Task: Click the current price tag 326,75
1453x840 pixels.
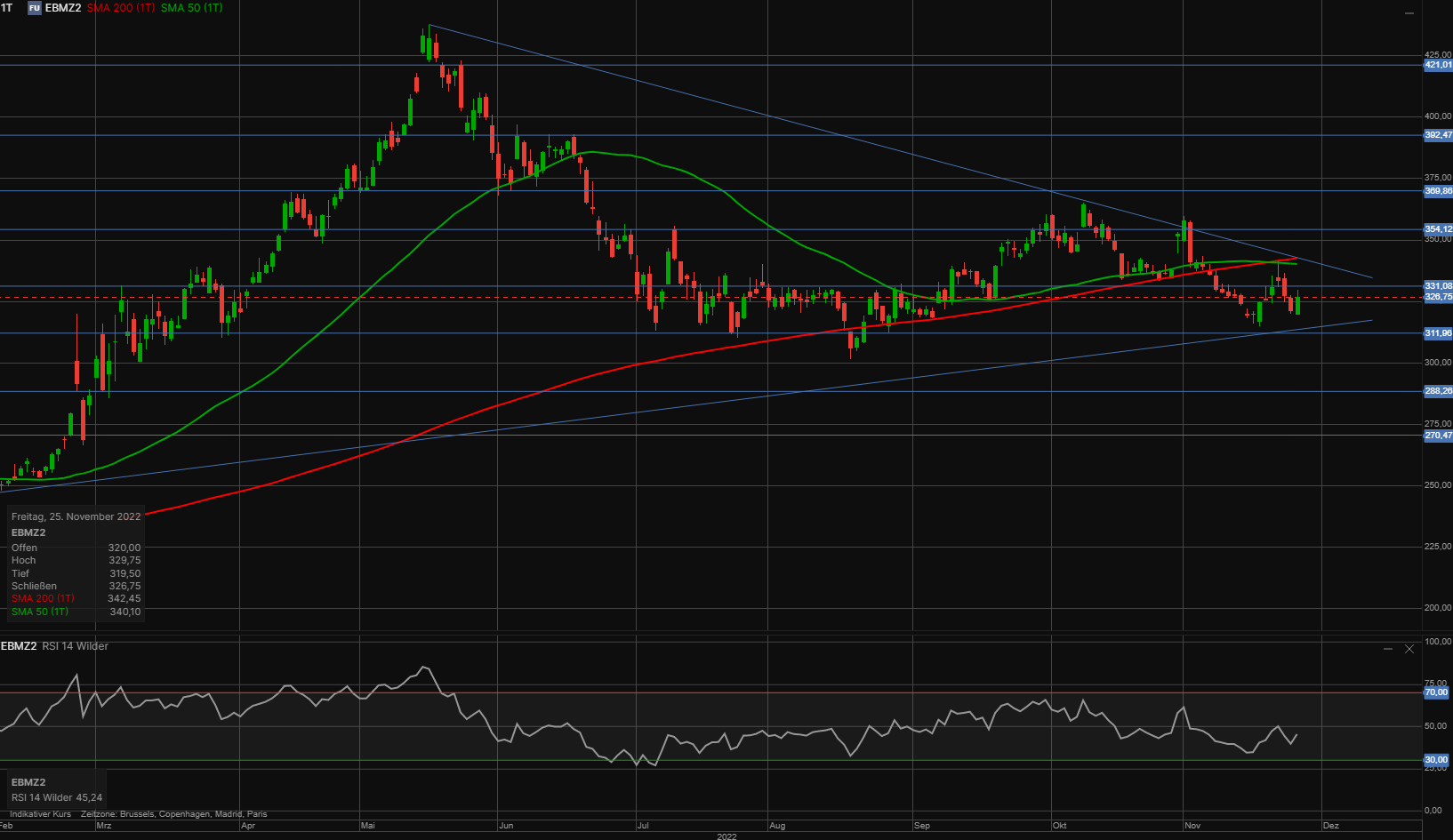Action: pyautogui.click(x=1438, y=297)
